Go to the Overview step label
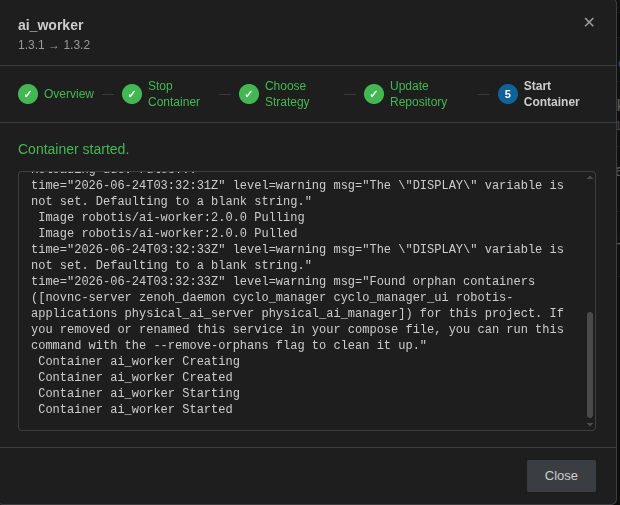Image resolution: width=620 pixels, height=505 pixels. click(69, 94)
